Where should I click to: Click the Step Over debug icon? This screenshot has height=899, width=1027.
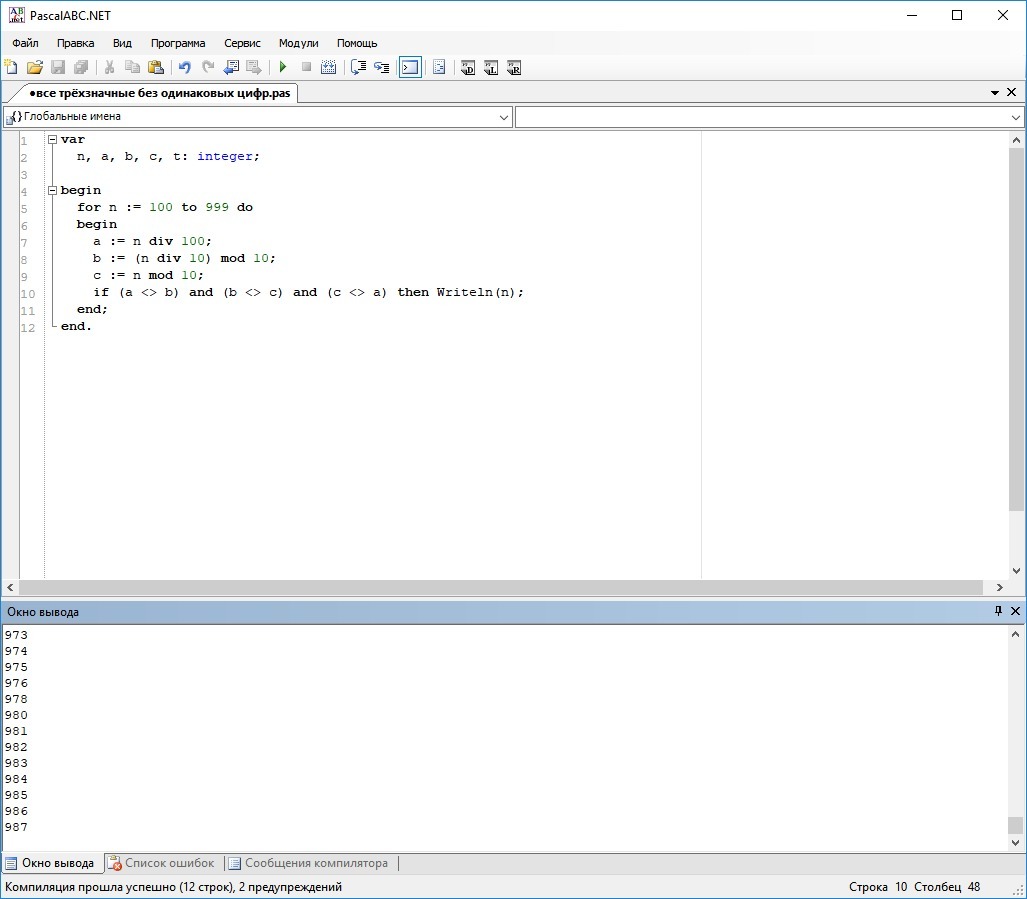358,67
